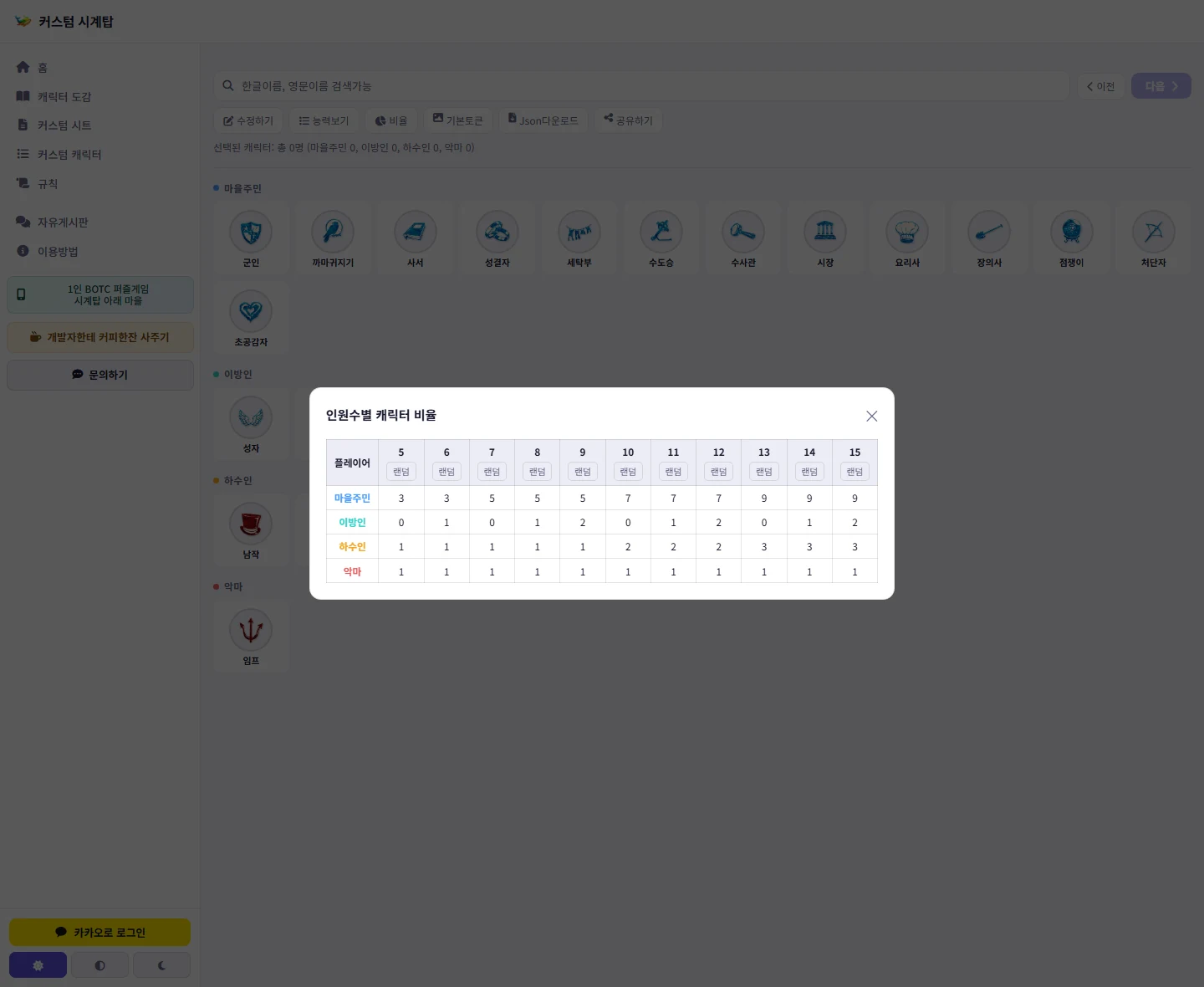Screen dimensions: 1204x987
Task: Close the character ratio dialog
Action: 871,416
